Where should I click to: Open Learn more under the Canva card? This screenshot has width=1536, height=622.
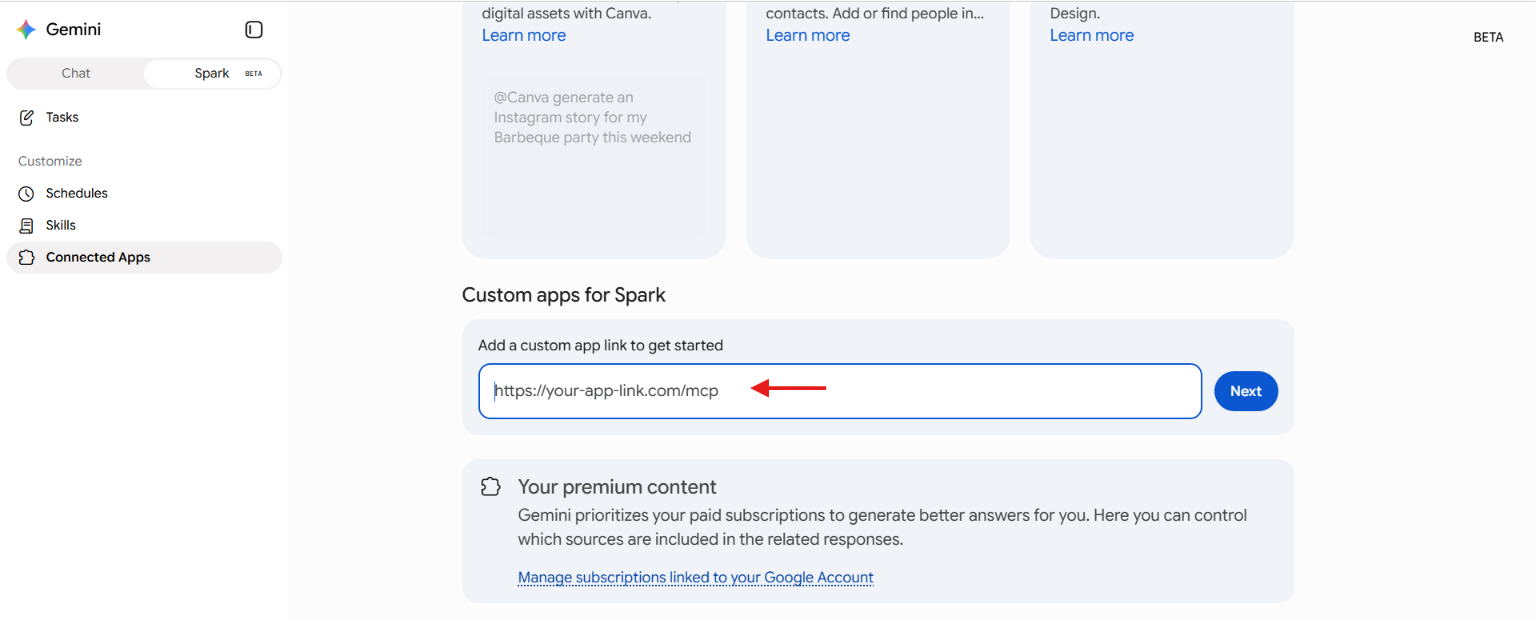click(x=524, y=35)
